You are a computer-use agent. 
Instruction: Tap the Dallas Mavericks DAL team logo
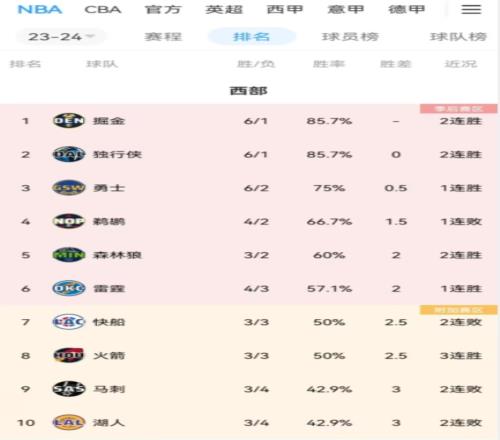coord(69,154)
